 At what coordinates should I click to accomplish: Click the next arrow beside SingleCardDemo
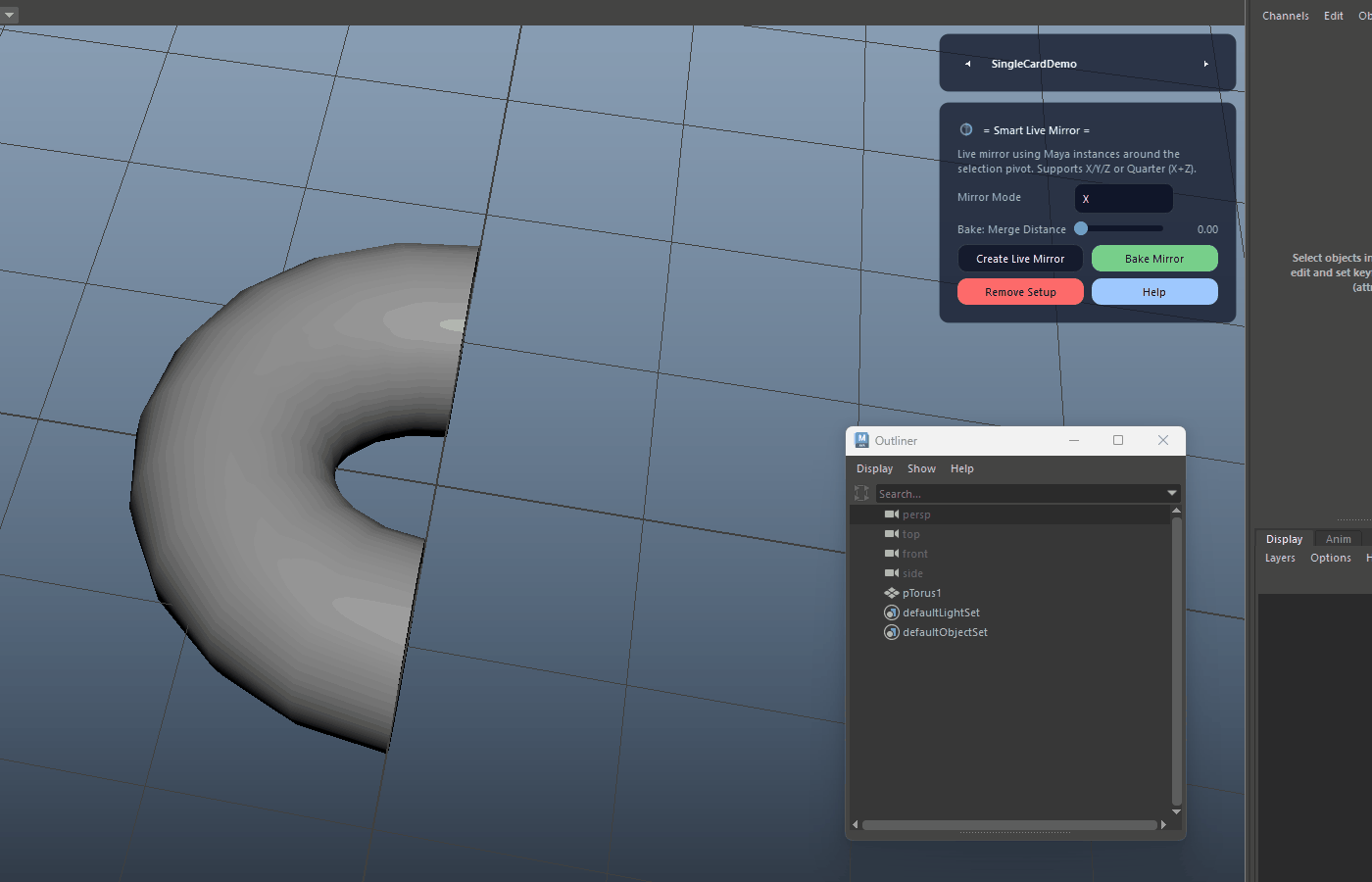coord(1205,64)
